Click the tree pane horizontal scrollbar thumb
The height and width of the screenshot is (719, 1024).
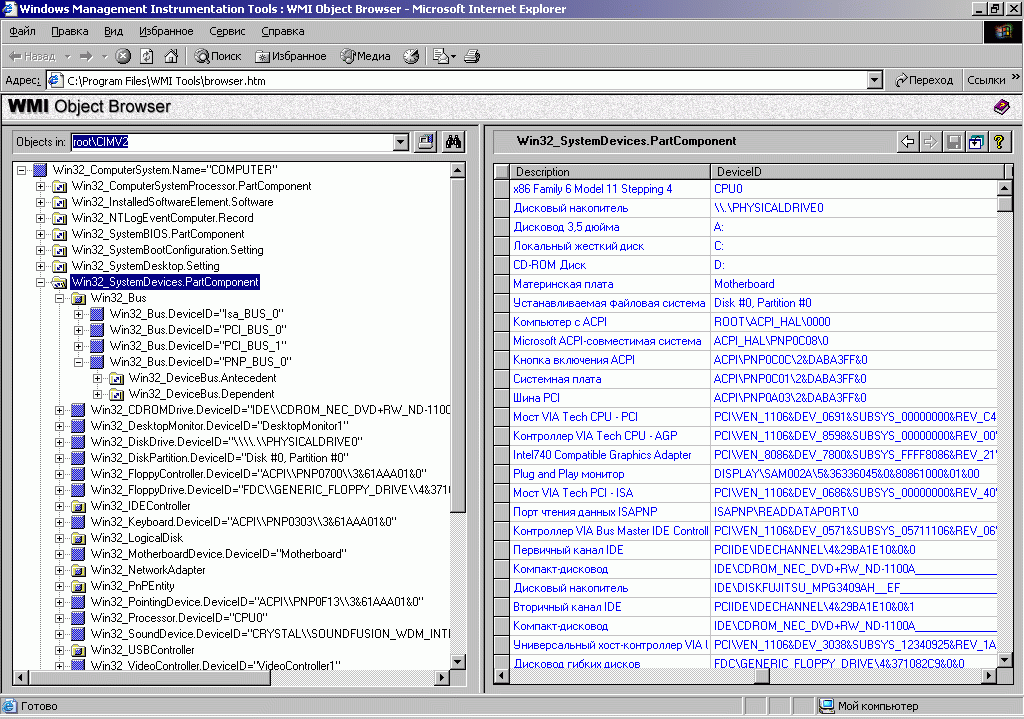click(149, 678)
